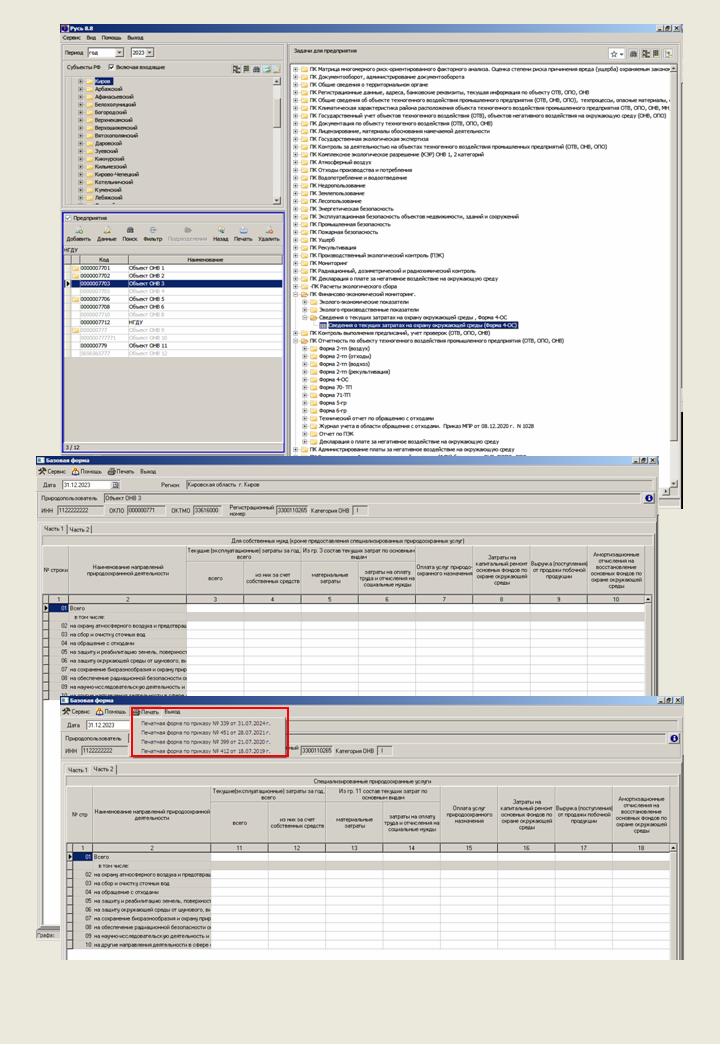Viewport: 721px width, 1045px height.
Task: Click the favorites star icon in tasks panel
Action: pos(614,53)
